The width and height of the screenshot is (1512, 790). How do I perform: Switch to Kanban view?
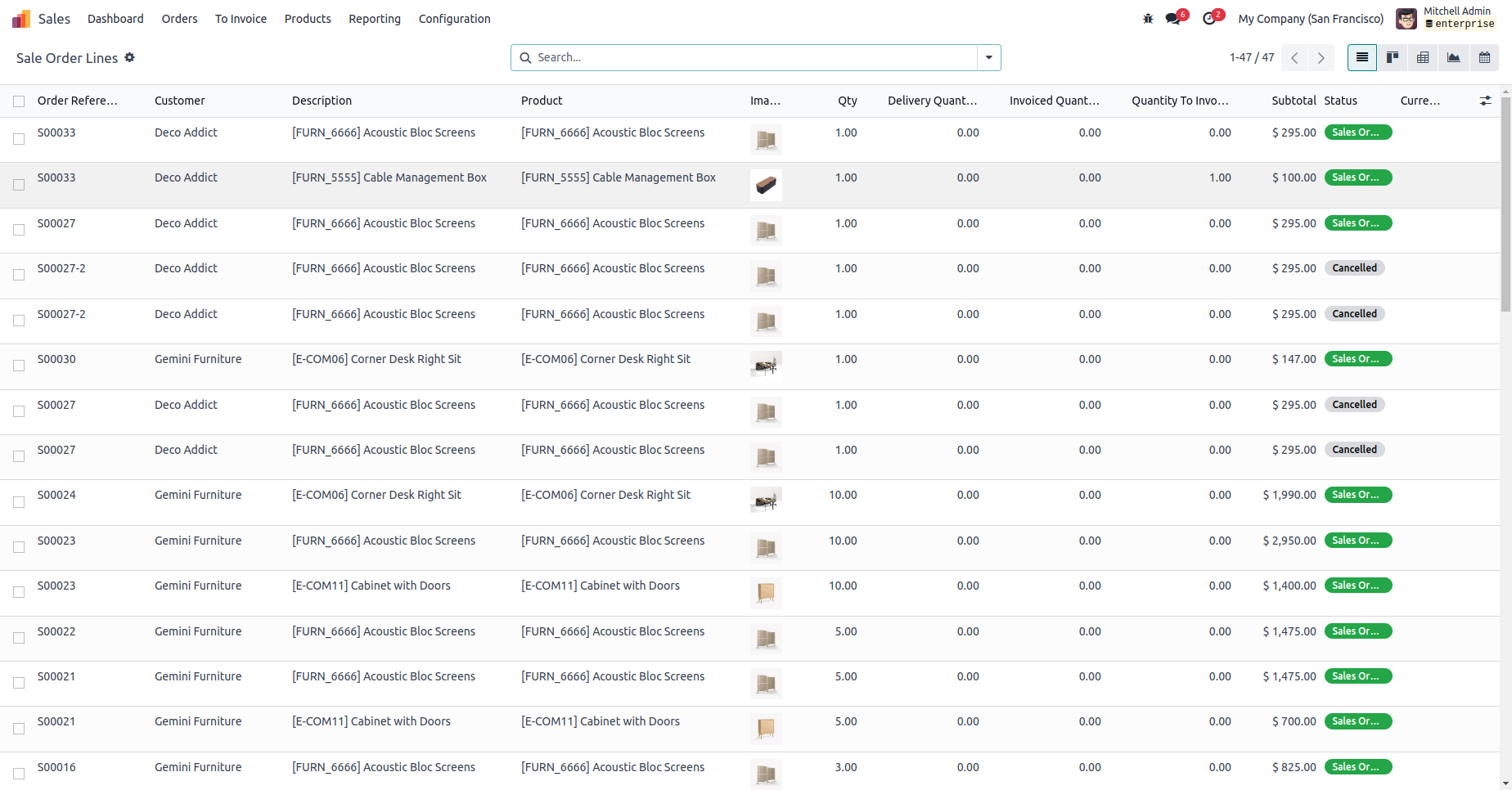click(1392, 57)
